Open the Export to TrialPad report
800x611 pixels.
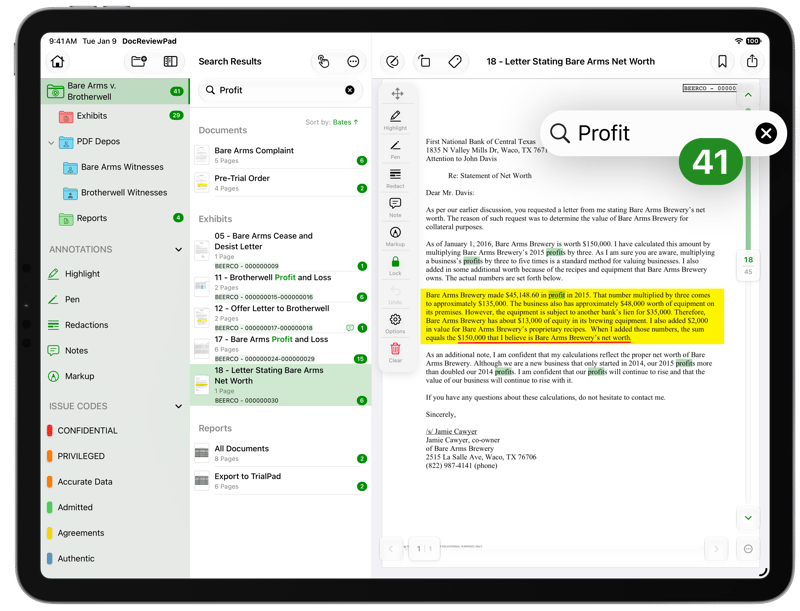(281, 480)
